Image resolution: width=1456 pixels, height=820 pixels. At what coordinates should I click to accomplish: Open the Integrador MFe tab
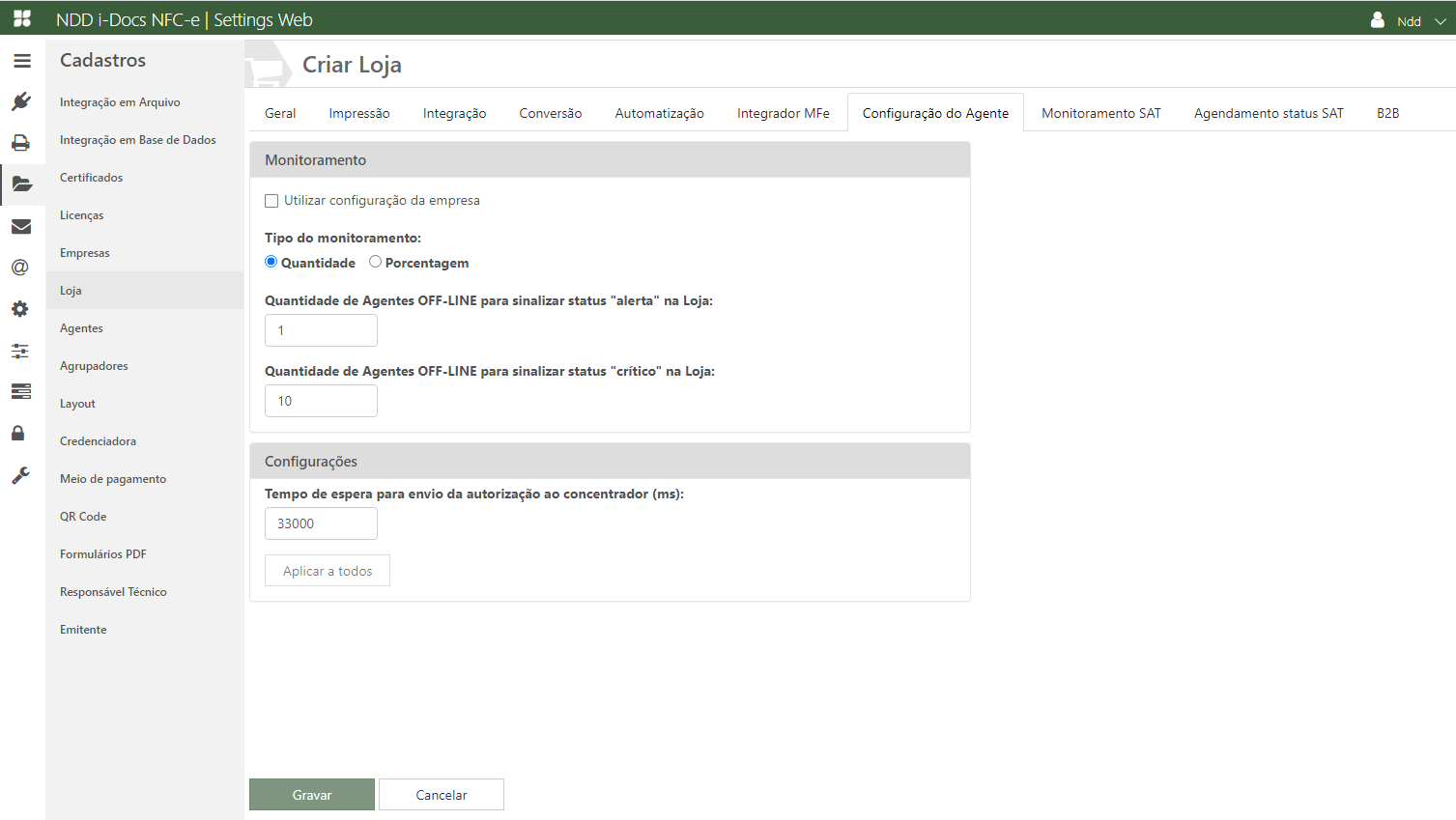pyautogui.click(x=783, y=113)
